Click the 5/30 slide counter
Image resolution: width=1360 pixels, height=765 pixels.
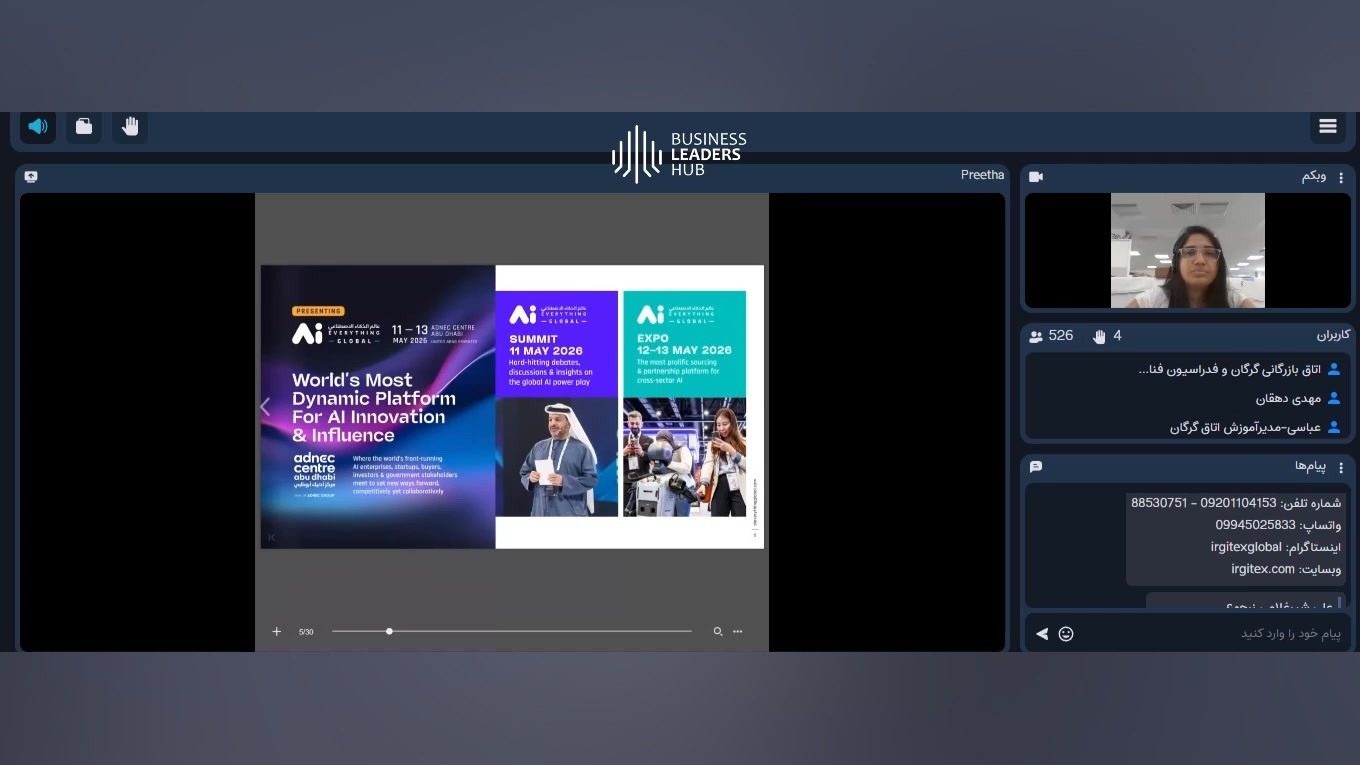click(x=306, y=632)
